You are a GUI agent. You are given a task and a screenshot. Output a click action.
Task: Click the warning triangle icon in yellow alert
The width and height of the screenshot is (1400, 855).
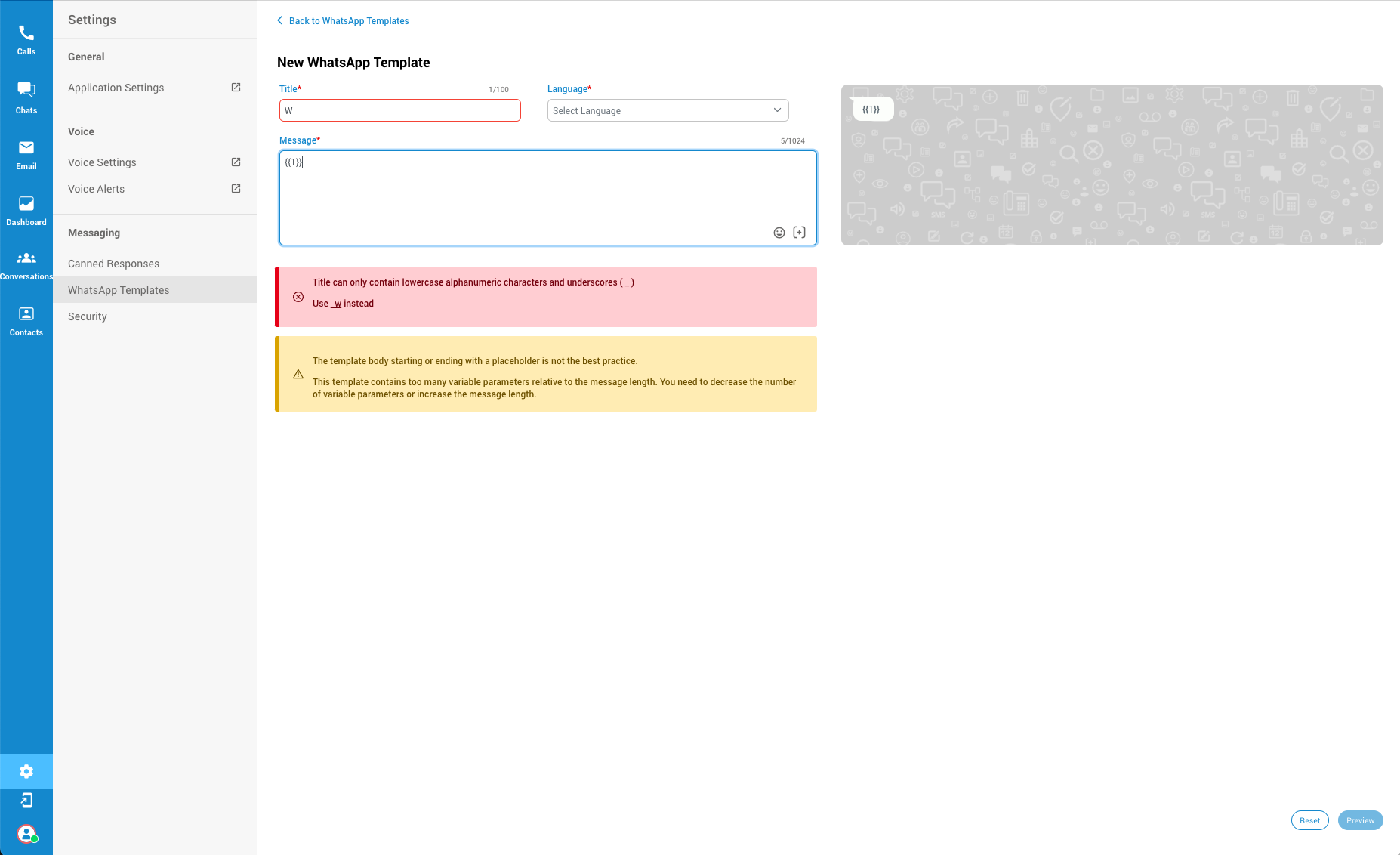point(298,374)
